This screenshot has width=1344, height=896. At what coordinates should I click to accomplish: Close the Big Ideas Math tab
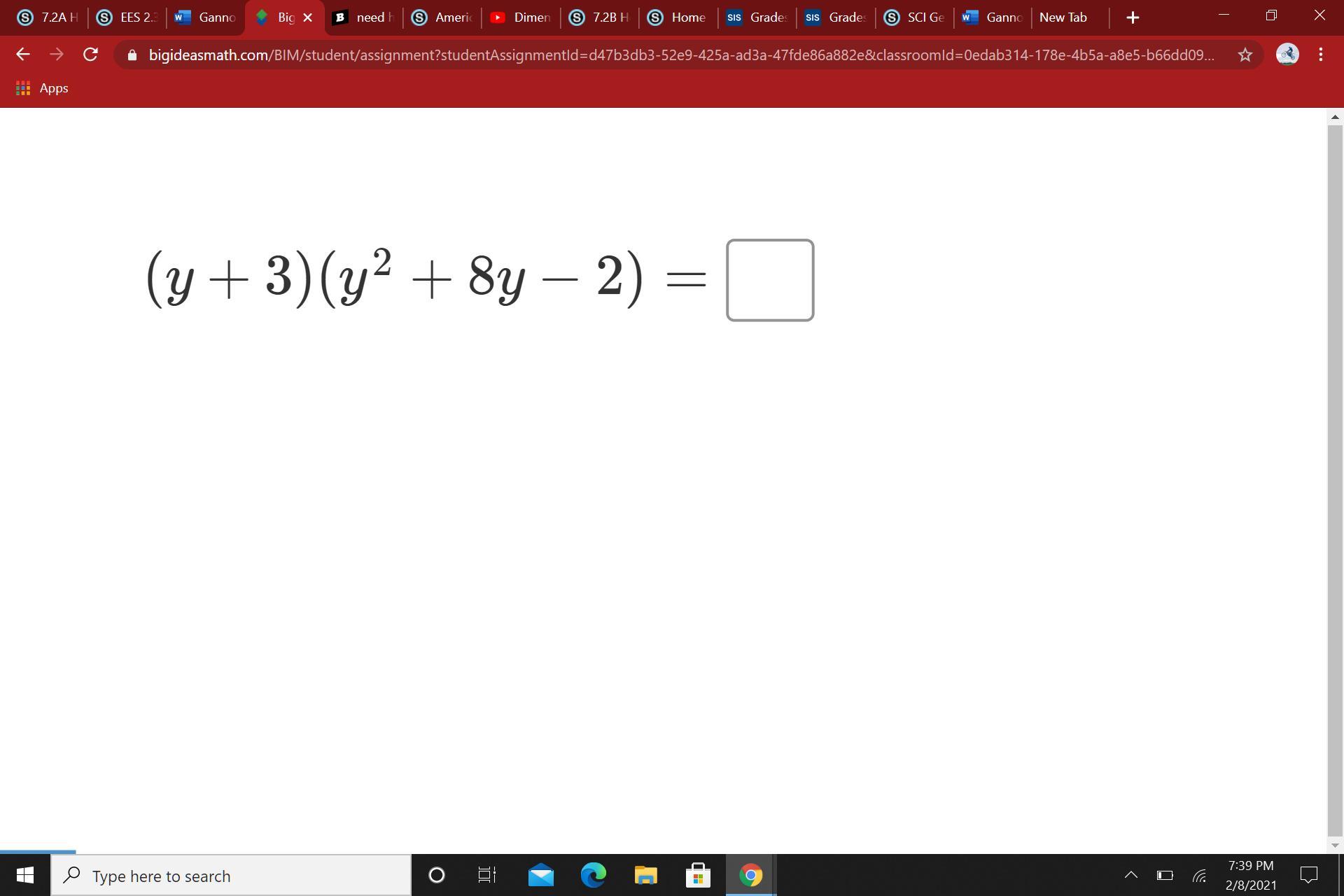(307, 17)
